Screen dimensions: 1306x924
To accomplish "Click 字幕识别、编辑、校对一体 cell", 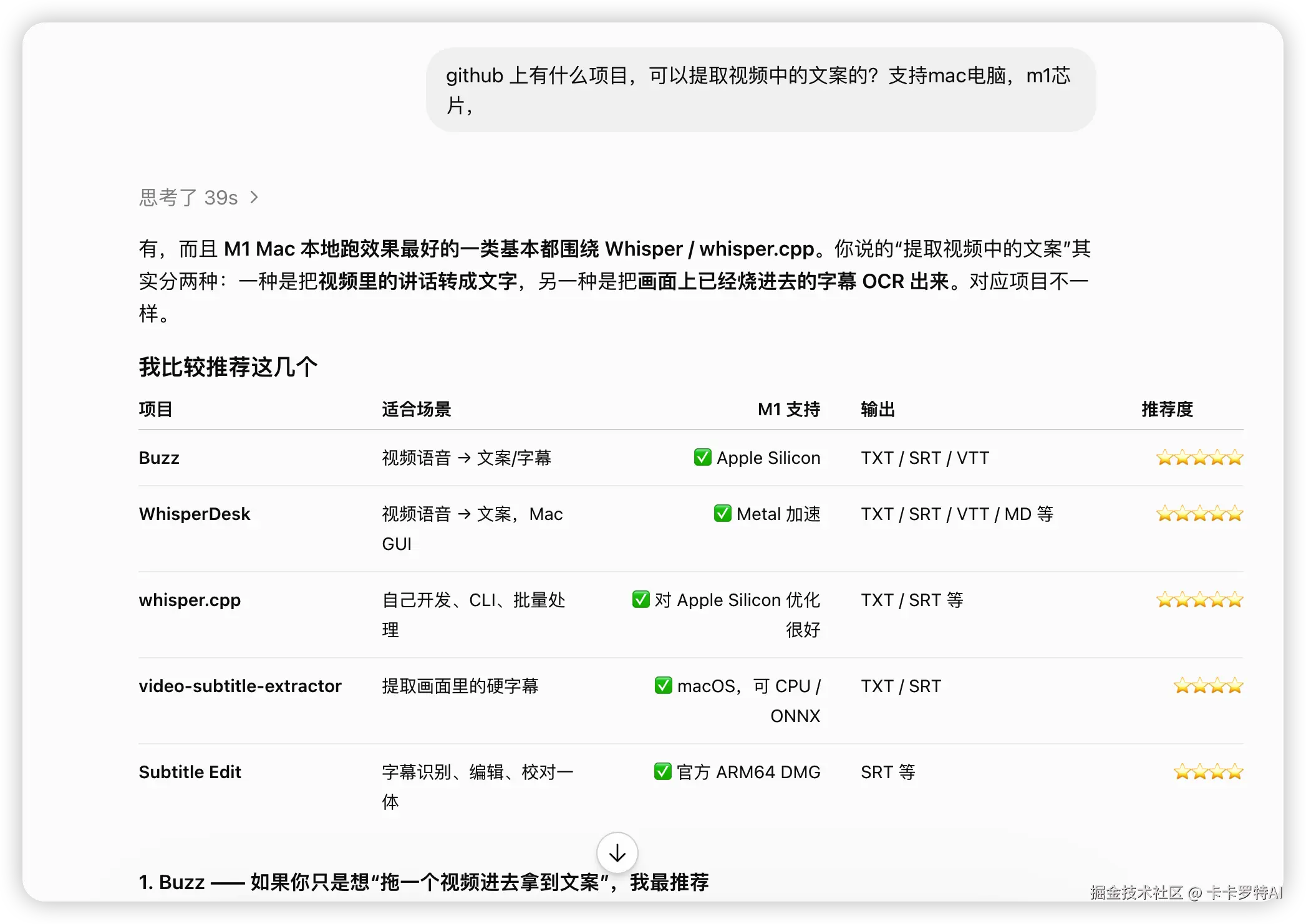I will click(478, 787).
